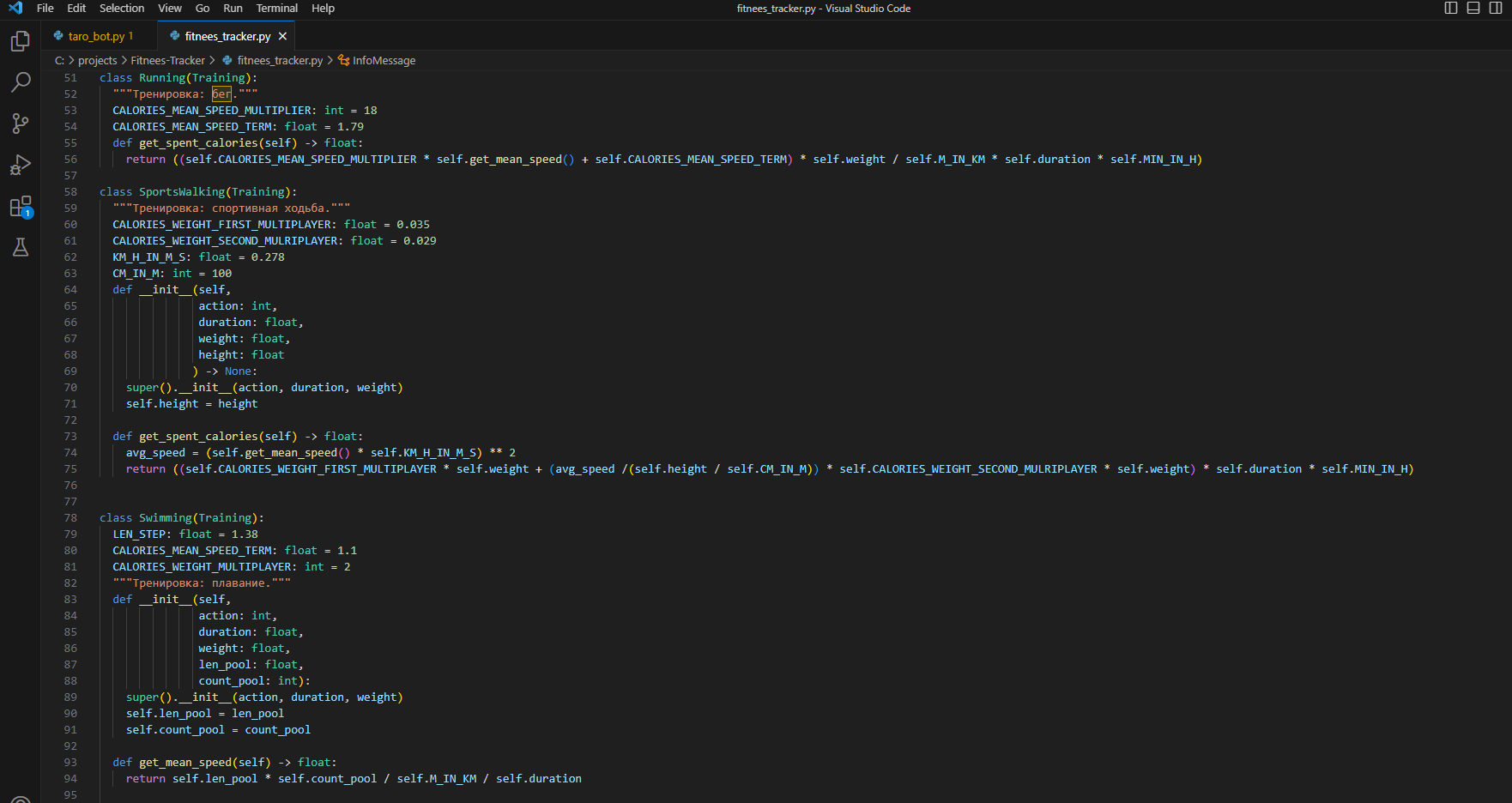Image resolution: width=1512 pixels, height=803 pixels.
Task: Click InfoMessage class symbol icon in breadcrumb
Action: 343,60
